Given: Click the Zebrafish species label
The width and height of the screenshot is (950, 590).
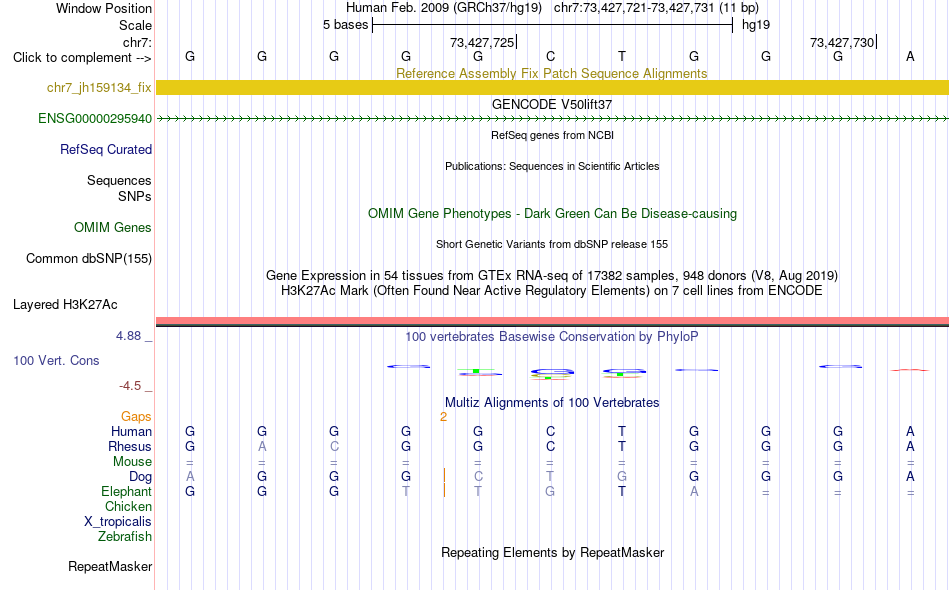Looking at the screenshot, I should click(x=125, y=537).
